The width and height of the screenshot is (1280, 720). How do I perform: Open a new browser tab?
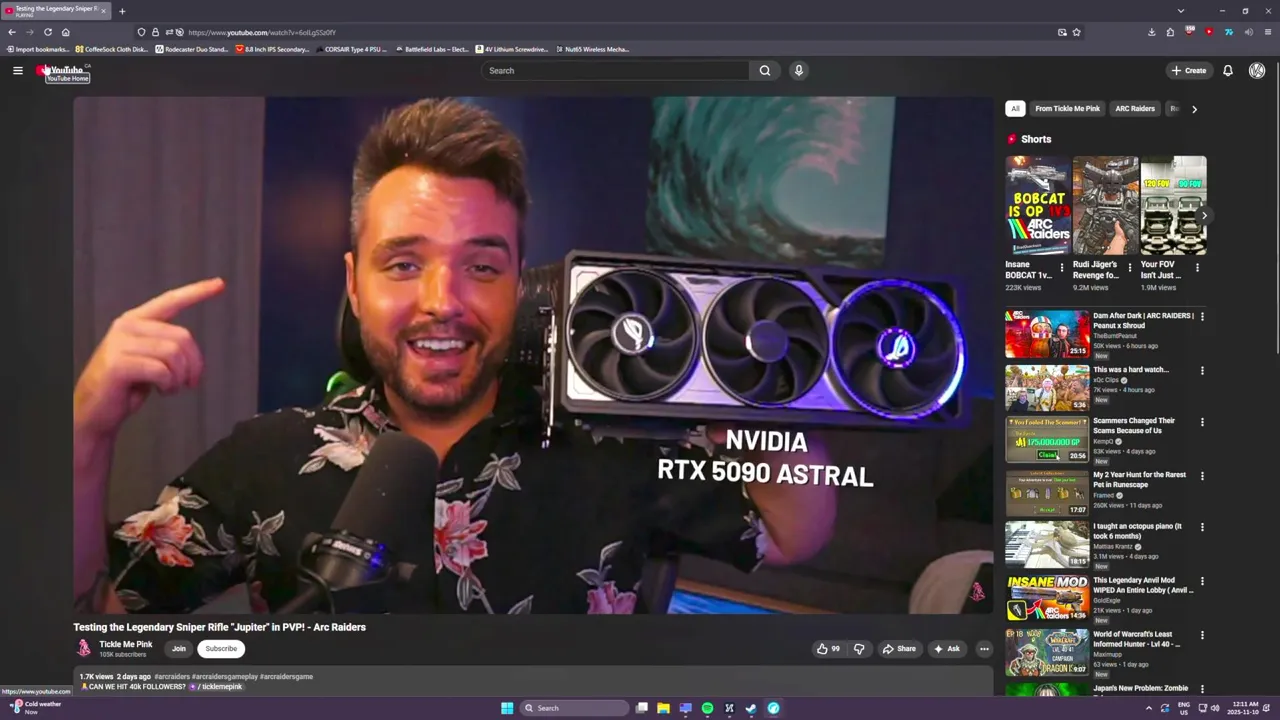[x=122, y=11]
